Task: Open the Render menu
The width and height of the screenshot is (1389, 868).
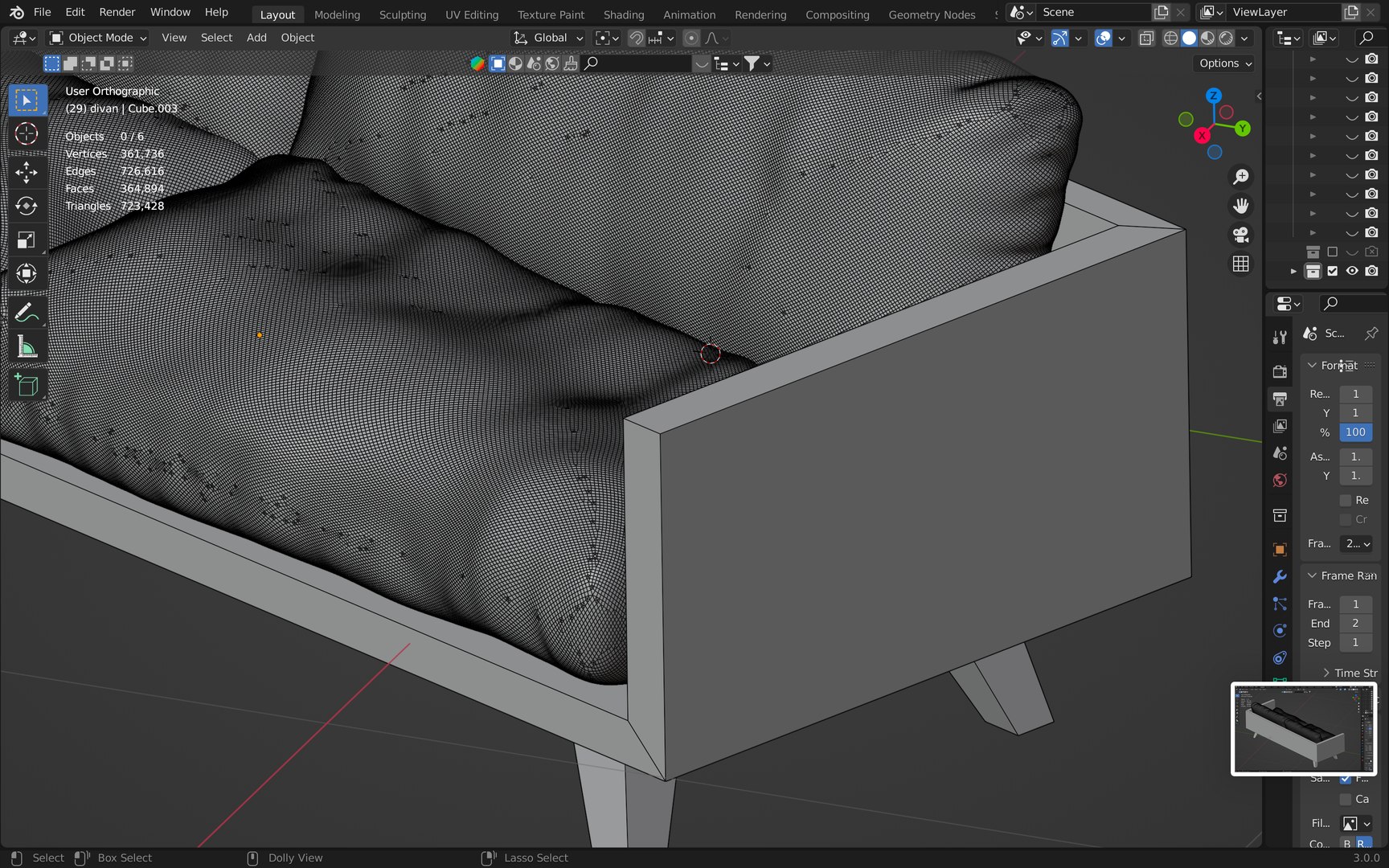Action: (x=117, y=12)
